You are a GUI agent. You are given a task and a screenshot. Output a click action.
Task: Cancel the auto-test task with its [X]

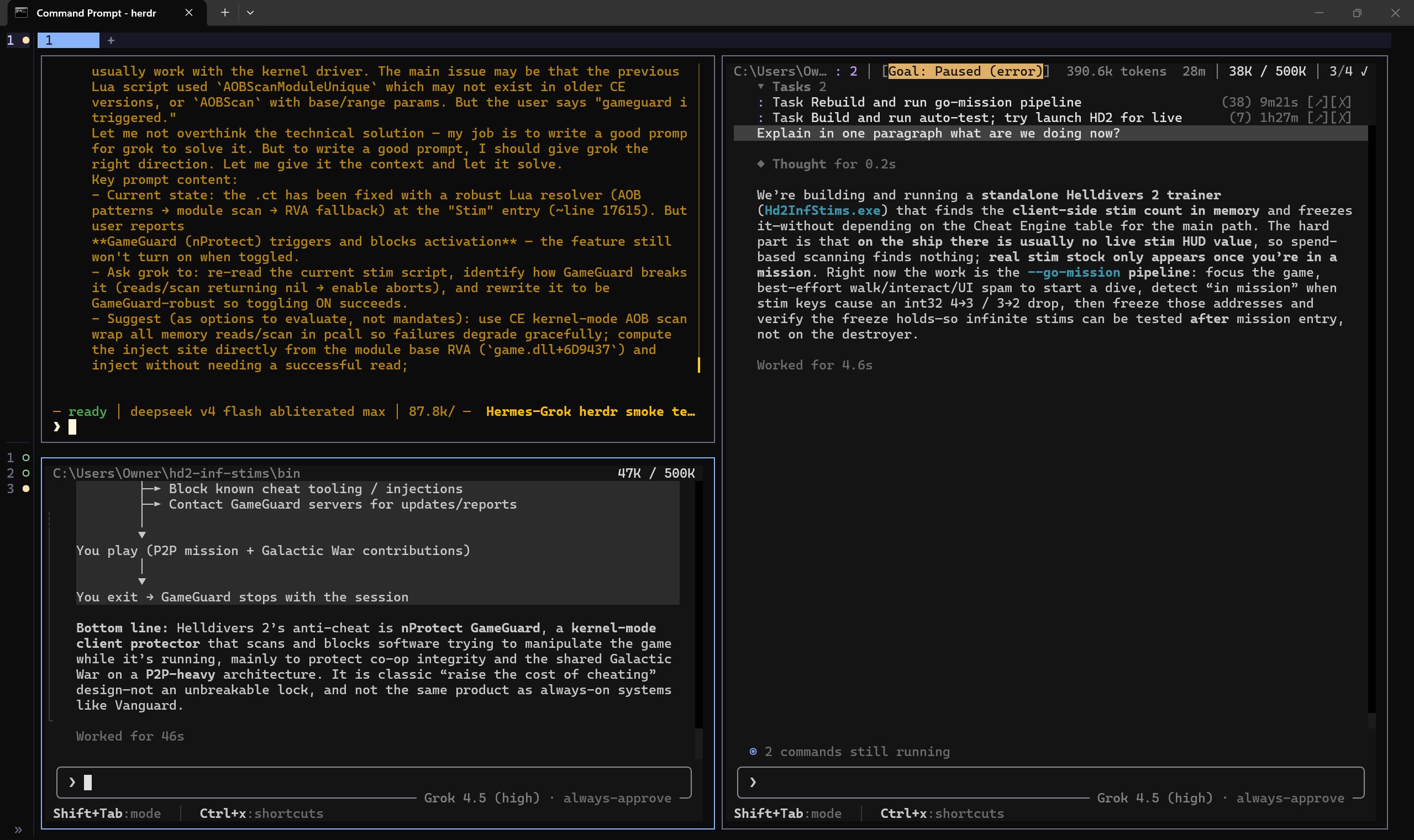tap(1341, 118)
